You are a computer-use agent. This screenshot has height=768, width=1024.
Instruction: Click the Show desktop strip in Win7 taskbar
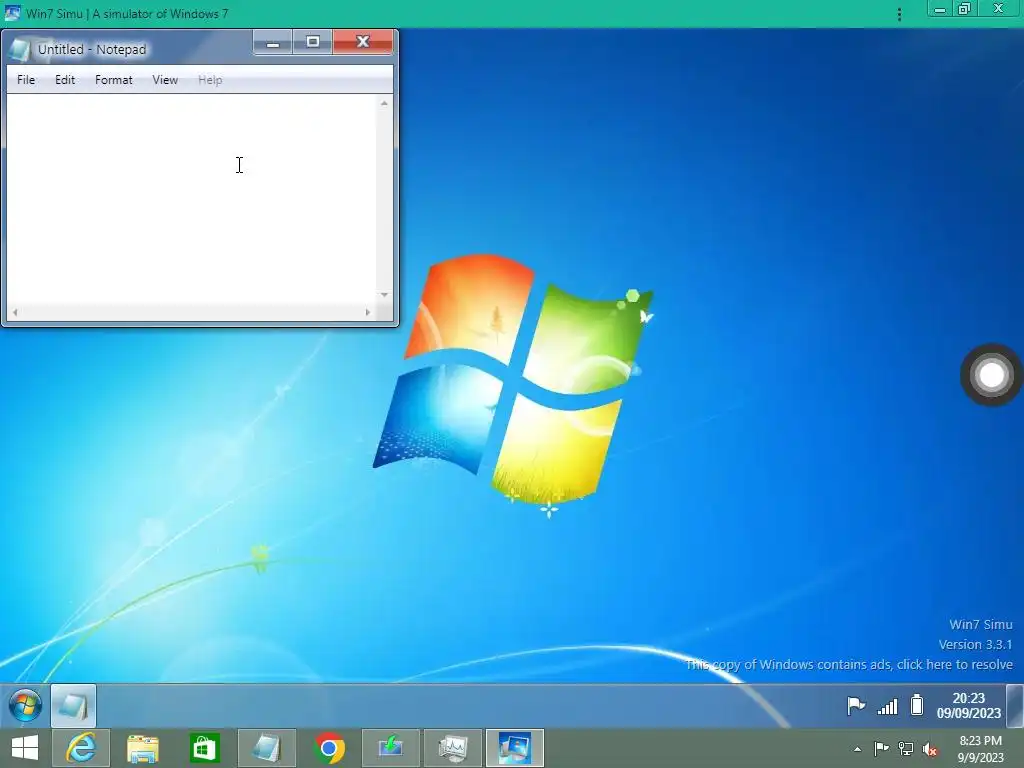click(x=1015, y=705)
